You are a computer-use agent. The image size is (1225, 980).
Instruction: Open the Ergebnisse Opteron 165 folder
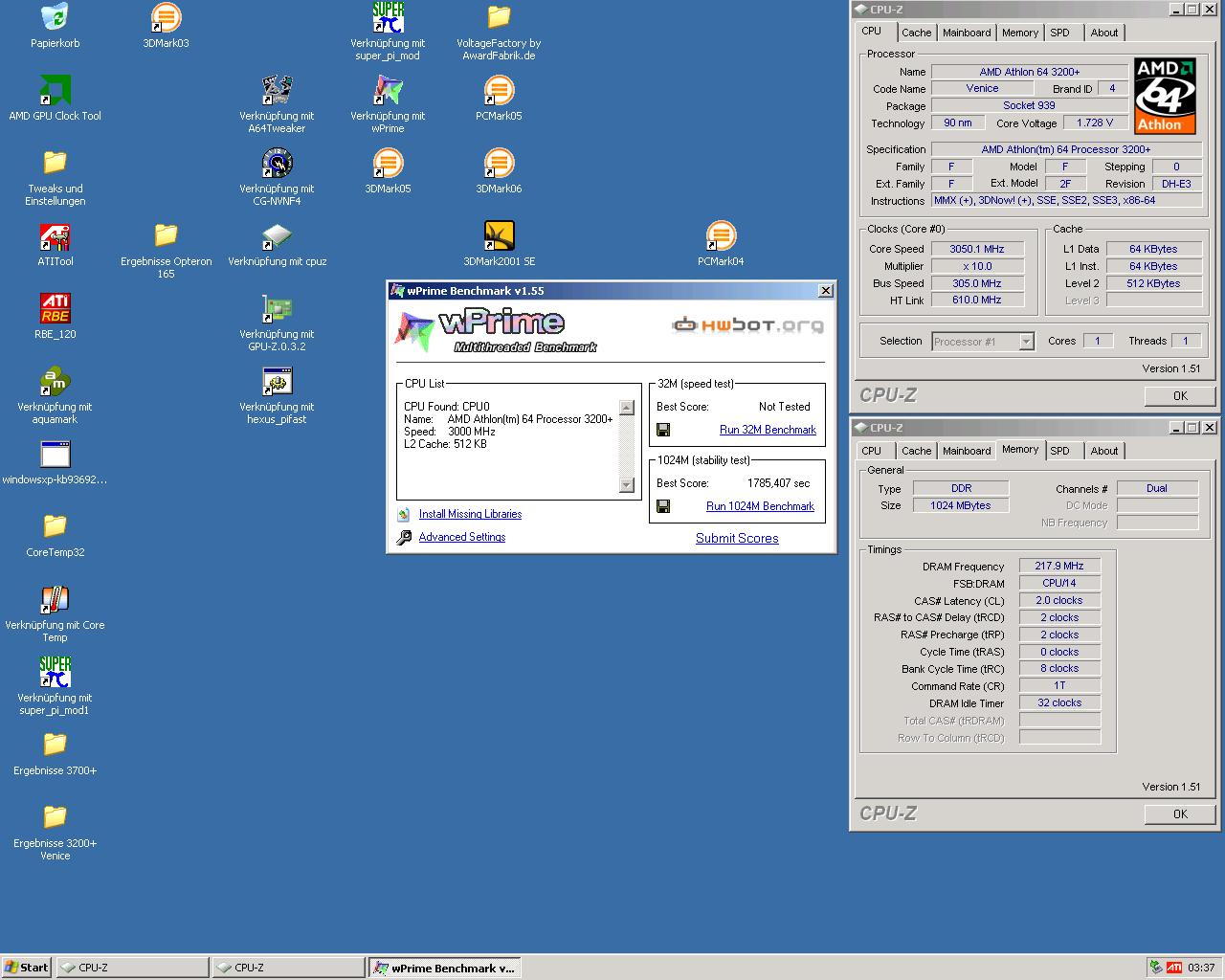click(x=166, y=235)
